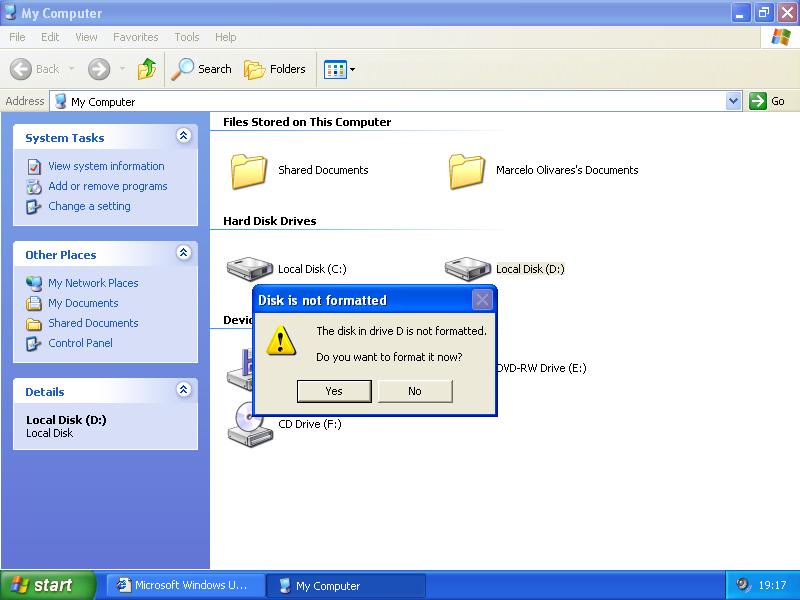Click the Forward arrow toolbar icon

(x=98, y=69)
